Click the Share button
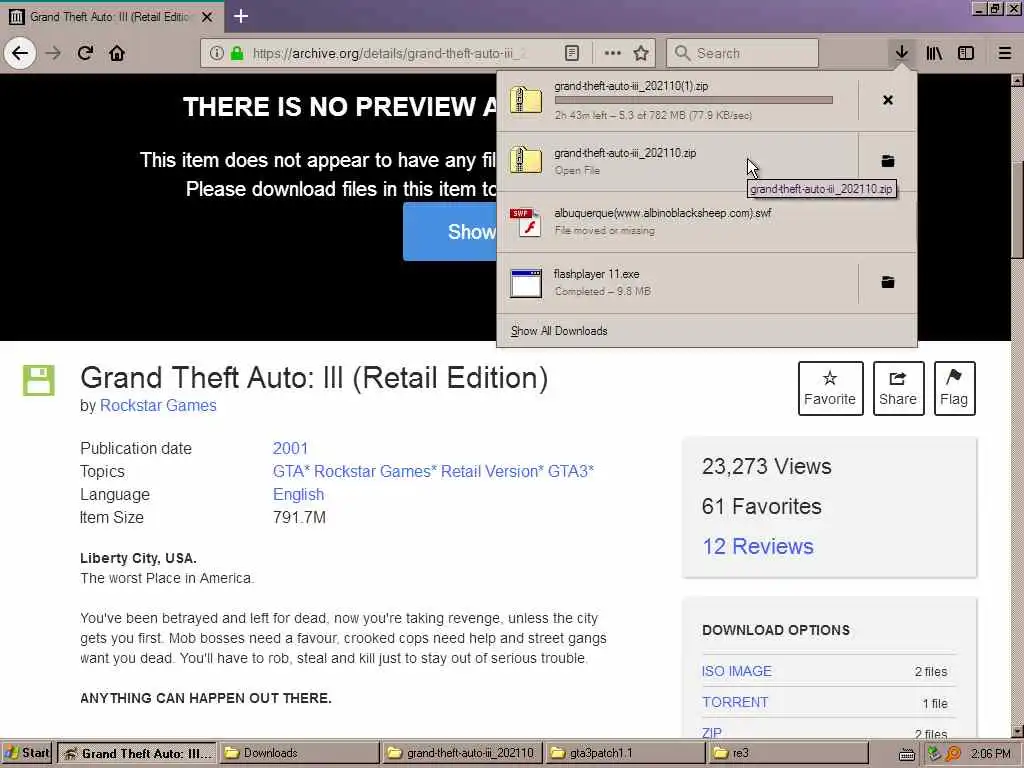The width and height of the screenshot is (1024, 768). click(x=898, y=388)
